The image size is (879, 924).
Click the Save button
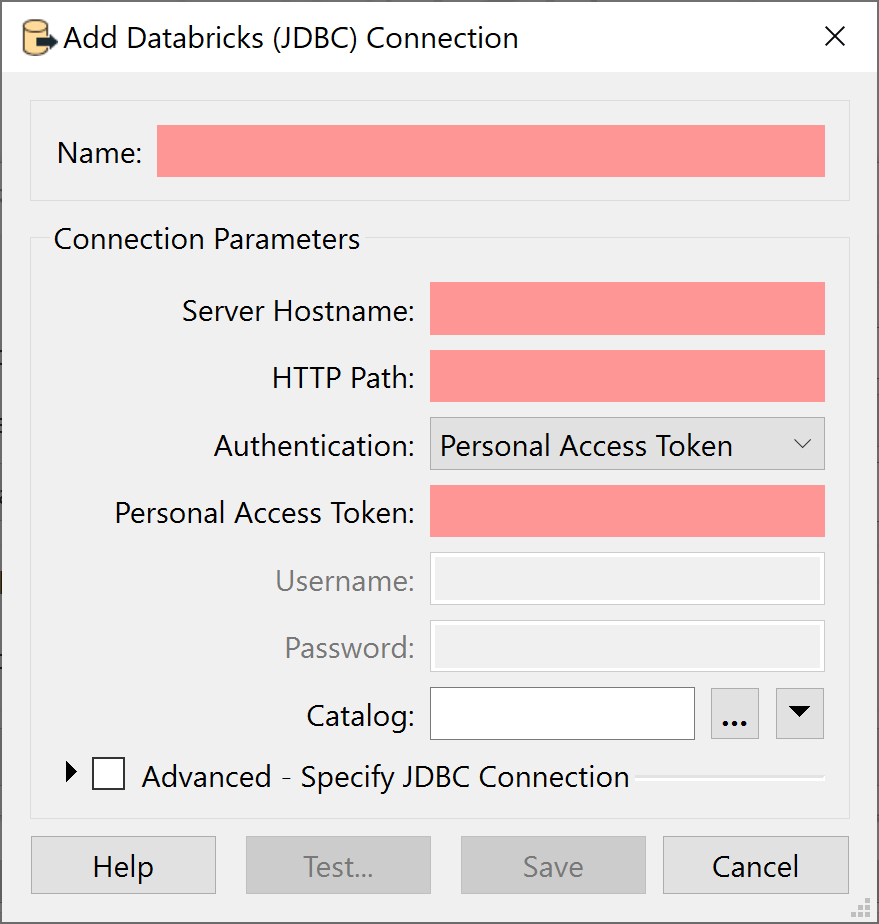point(553,865)
